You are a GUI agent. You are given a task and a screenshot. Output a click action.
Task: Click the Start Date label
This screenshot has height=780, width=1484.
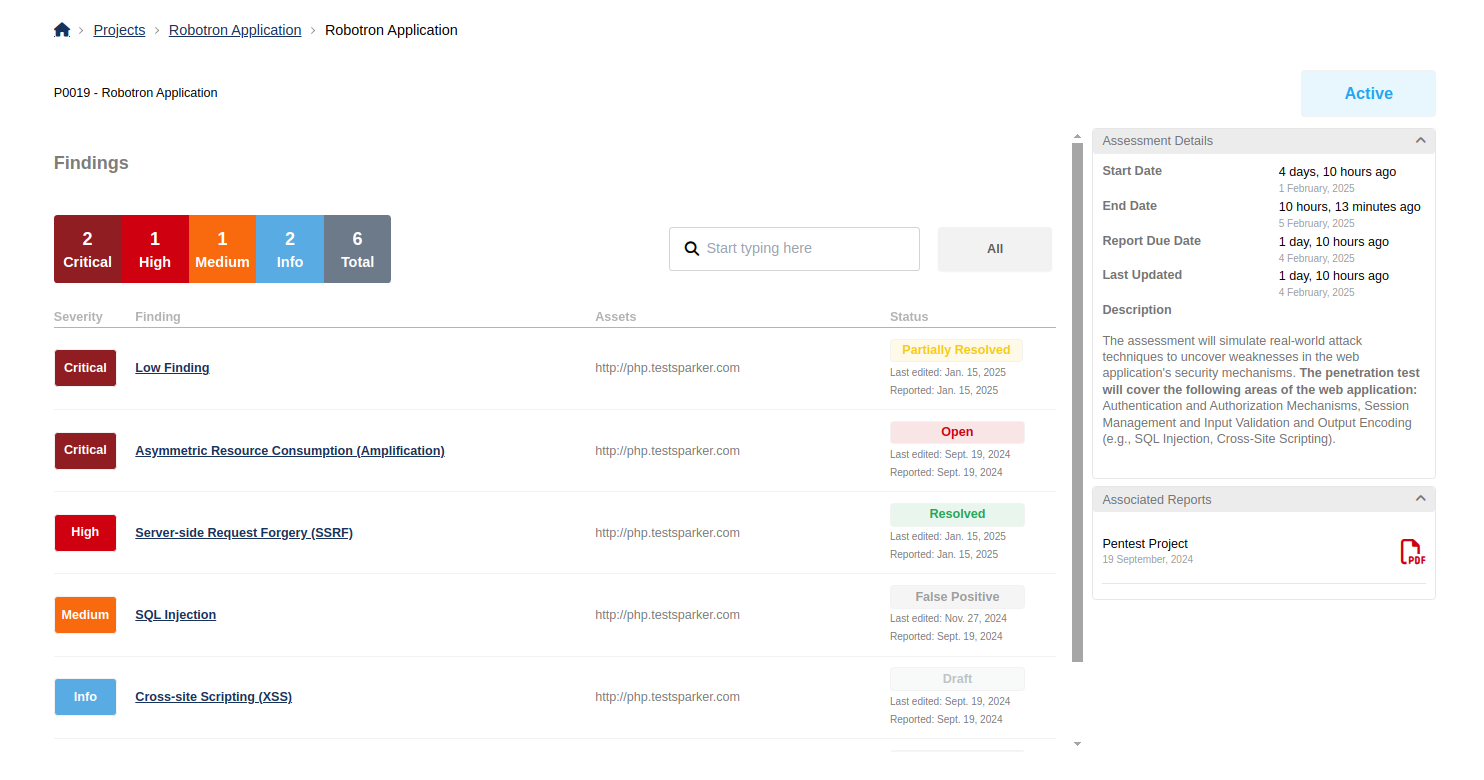click(1132, 171)
